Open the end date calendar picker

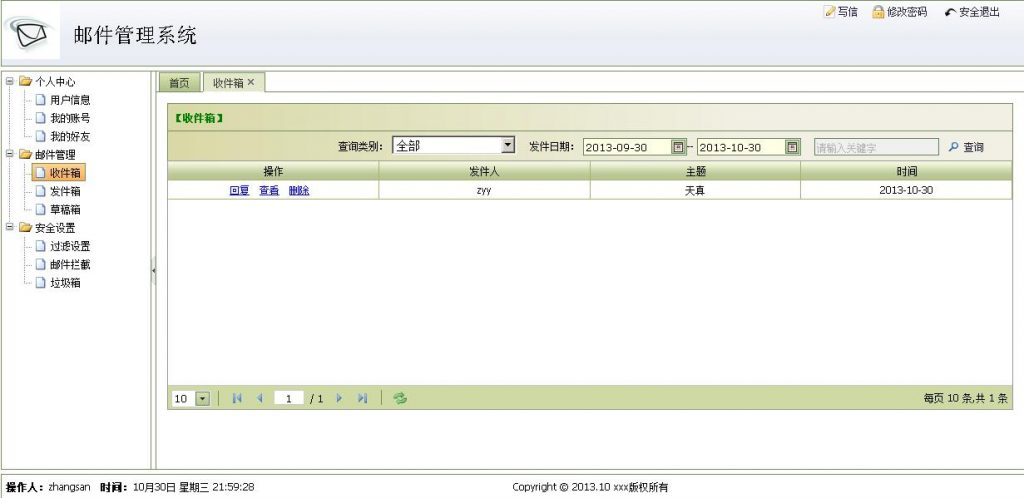point(792,147)
